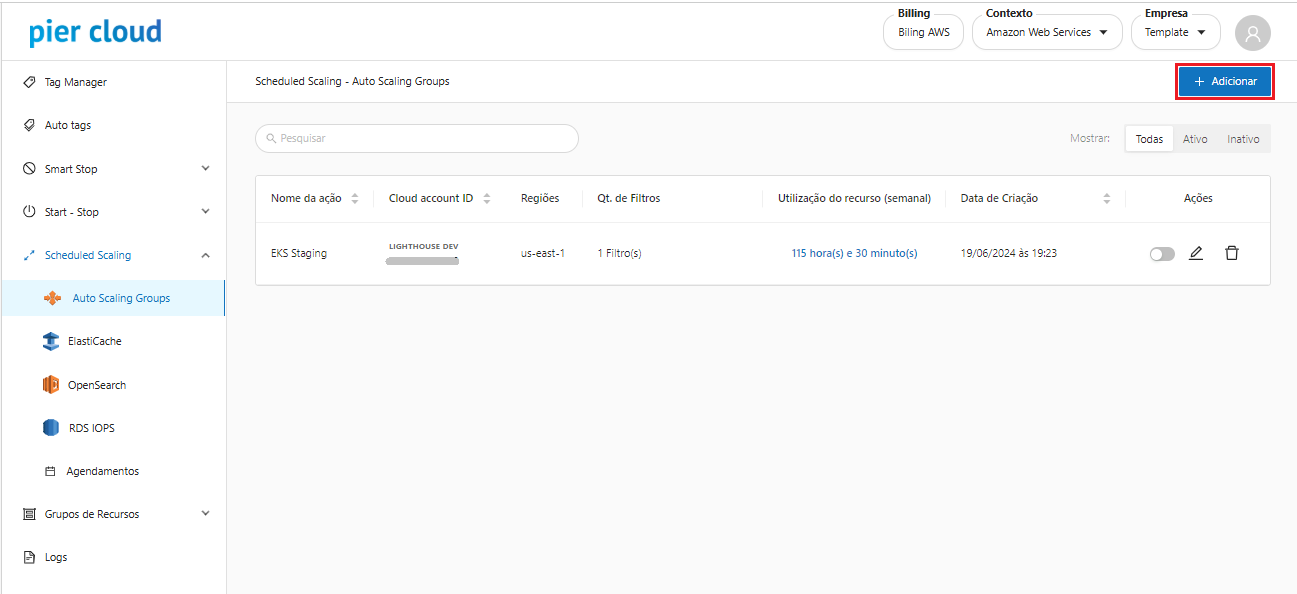This screenshot has width=1297, height=594.
Task: Open Tag Manager from the sidebar
Action: coord(75,82)
